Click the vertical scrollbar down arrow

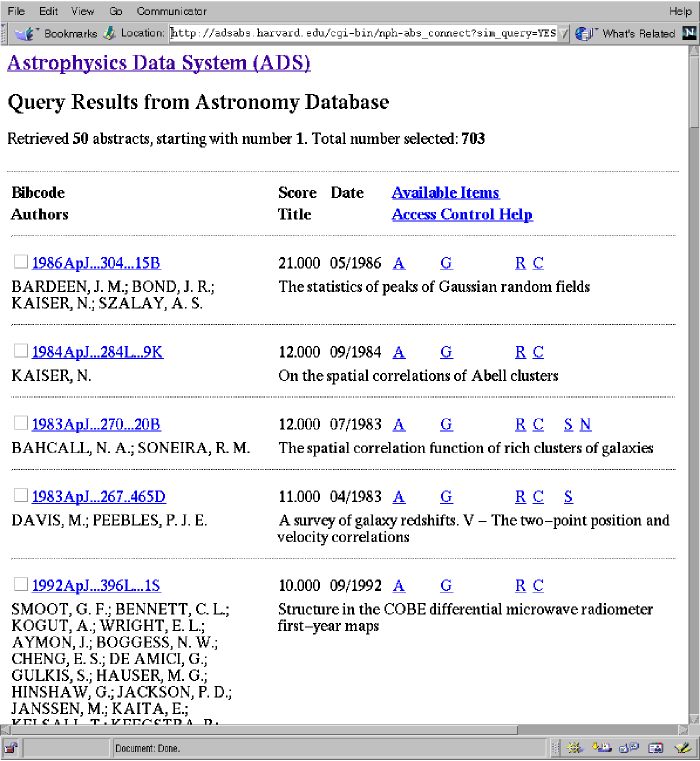pos(694,719)
